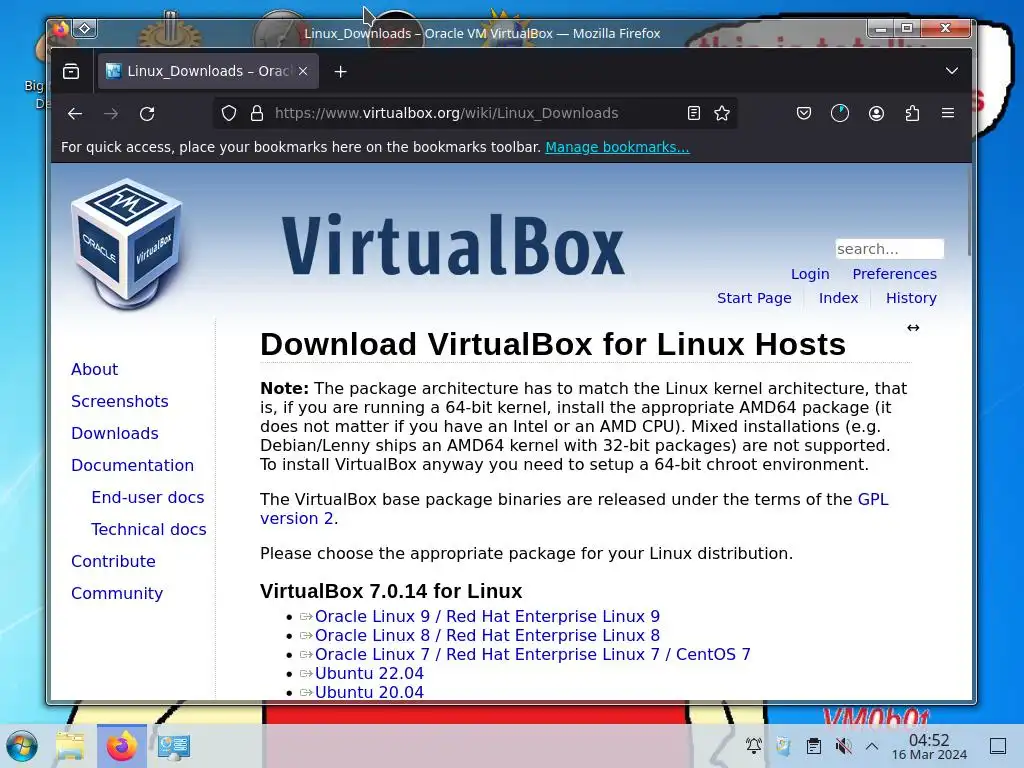Bookmark this page with the star icon
This screenshot has height=768, width=1024.
tap(722, 113)
